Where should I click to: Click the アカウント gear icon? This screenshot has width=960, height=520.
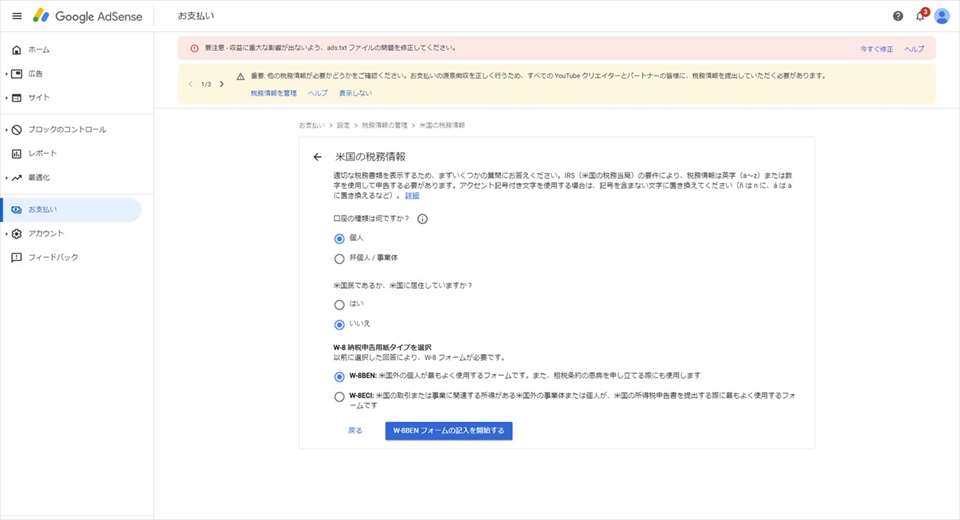coord(17,233)
